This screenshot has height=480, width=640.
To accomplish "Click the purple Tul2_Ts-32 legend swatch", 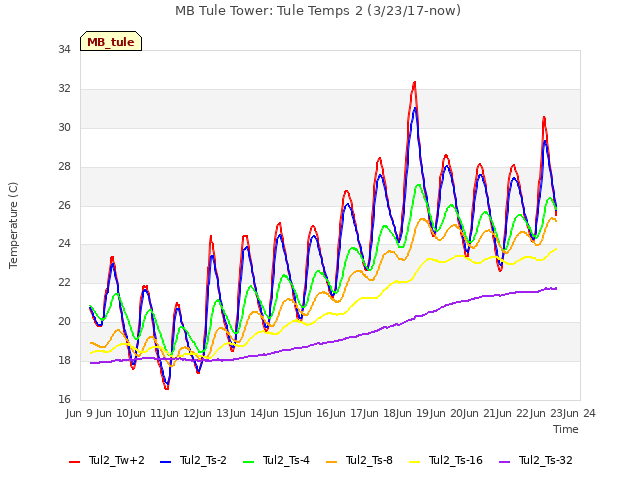I will (x=504, y=462).
